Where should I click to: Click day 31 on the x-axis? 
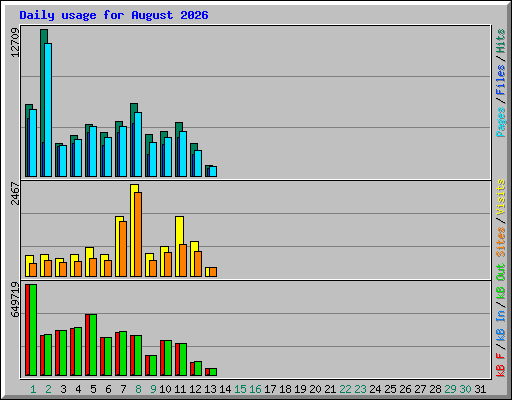pyautogui.click(x=480, y=389)
